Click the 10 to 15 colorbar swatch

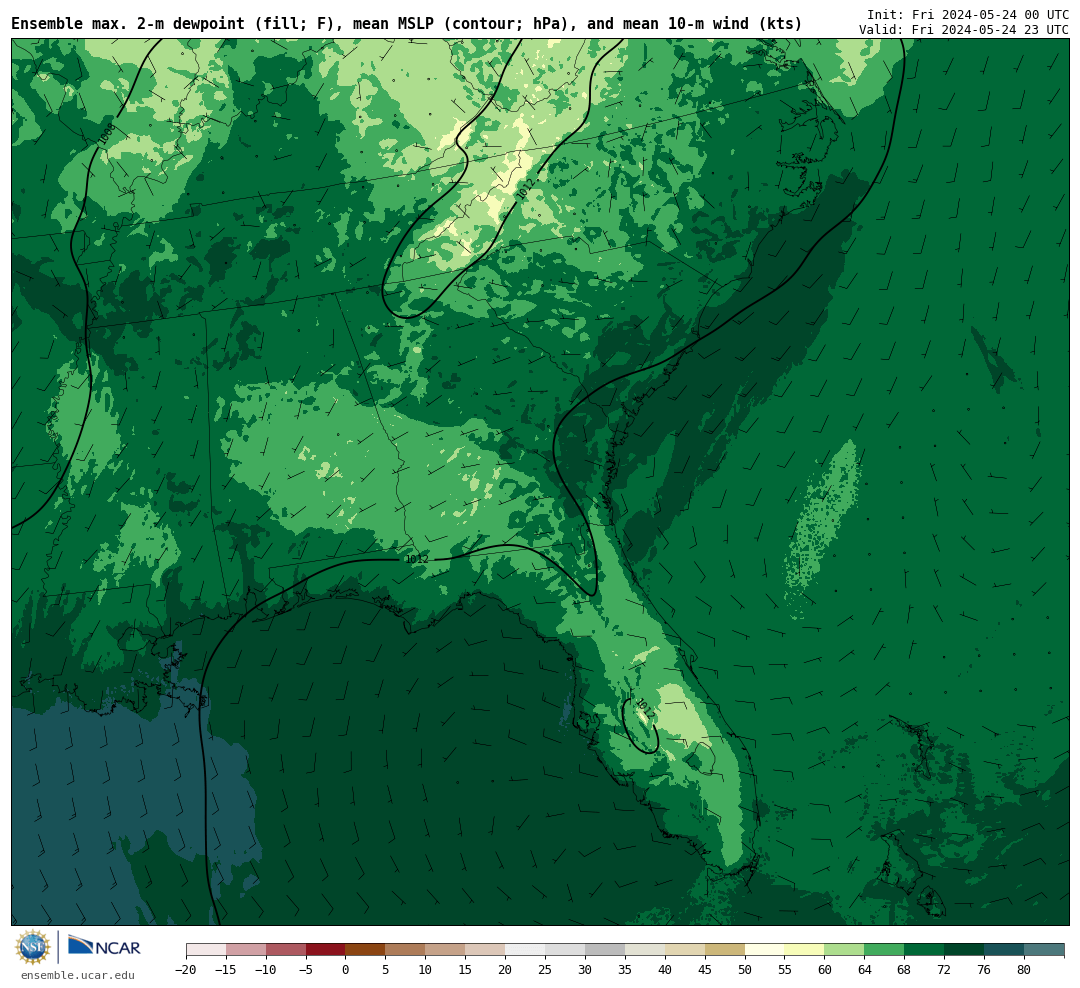(x=445, y=949)
